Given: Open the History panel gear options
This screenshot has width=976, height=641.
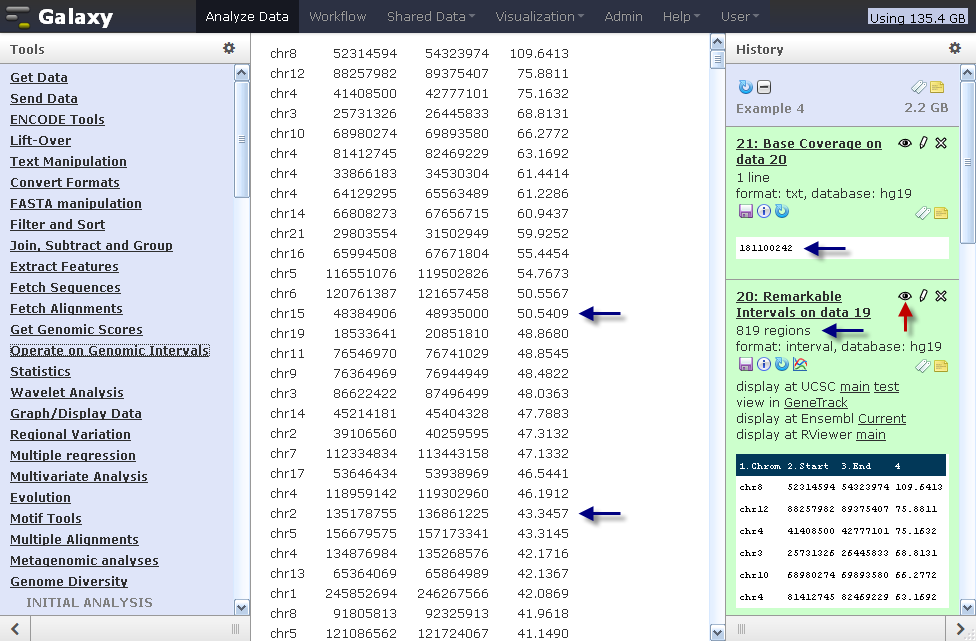Looking at the screenshot, I should click(x=955, y=49).
